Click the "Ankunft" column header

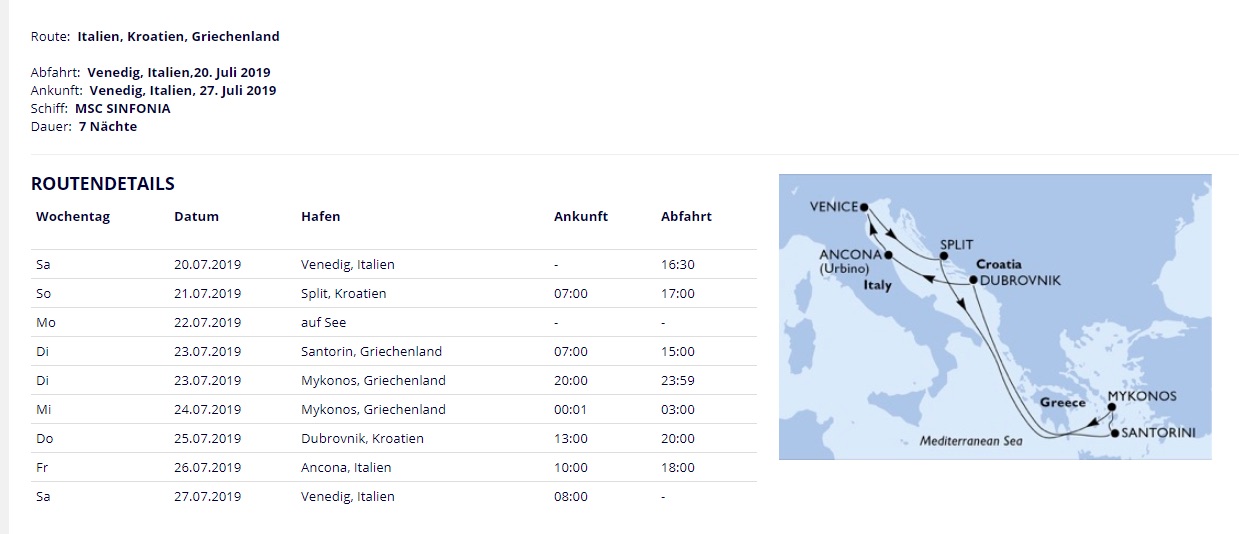[580, 216]
